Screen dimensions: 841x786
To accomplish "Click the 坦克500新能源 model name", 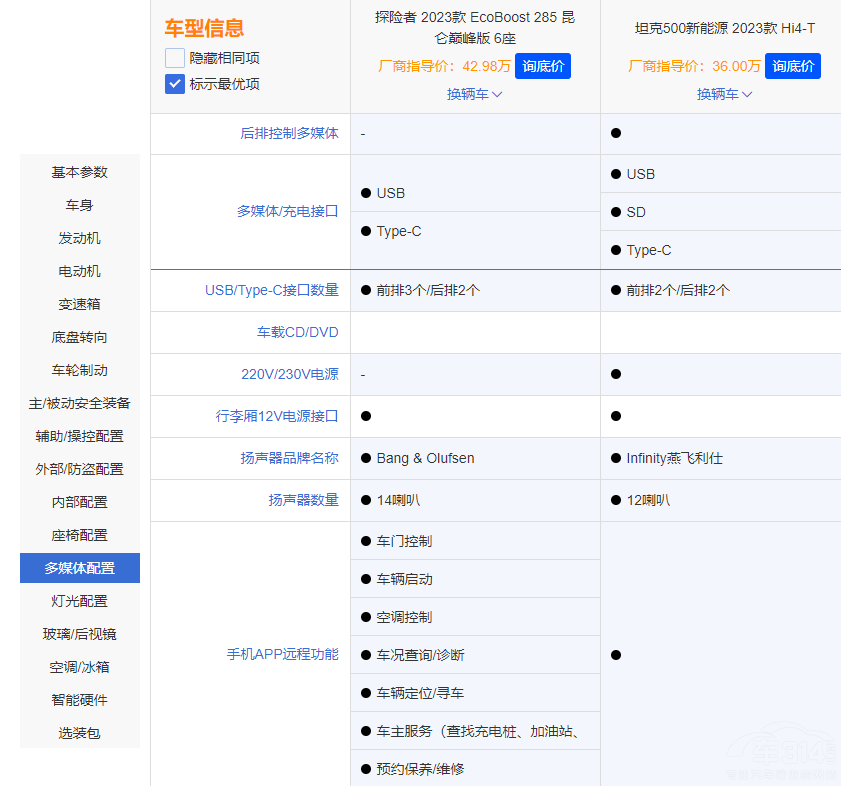I will coord(724,29).
